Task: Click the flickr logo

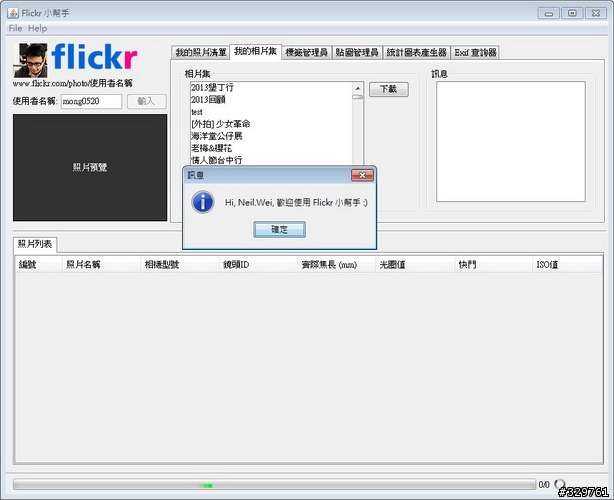Action: [x=94, y=57]
